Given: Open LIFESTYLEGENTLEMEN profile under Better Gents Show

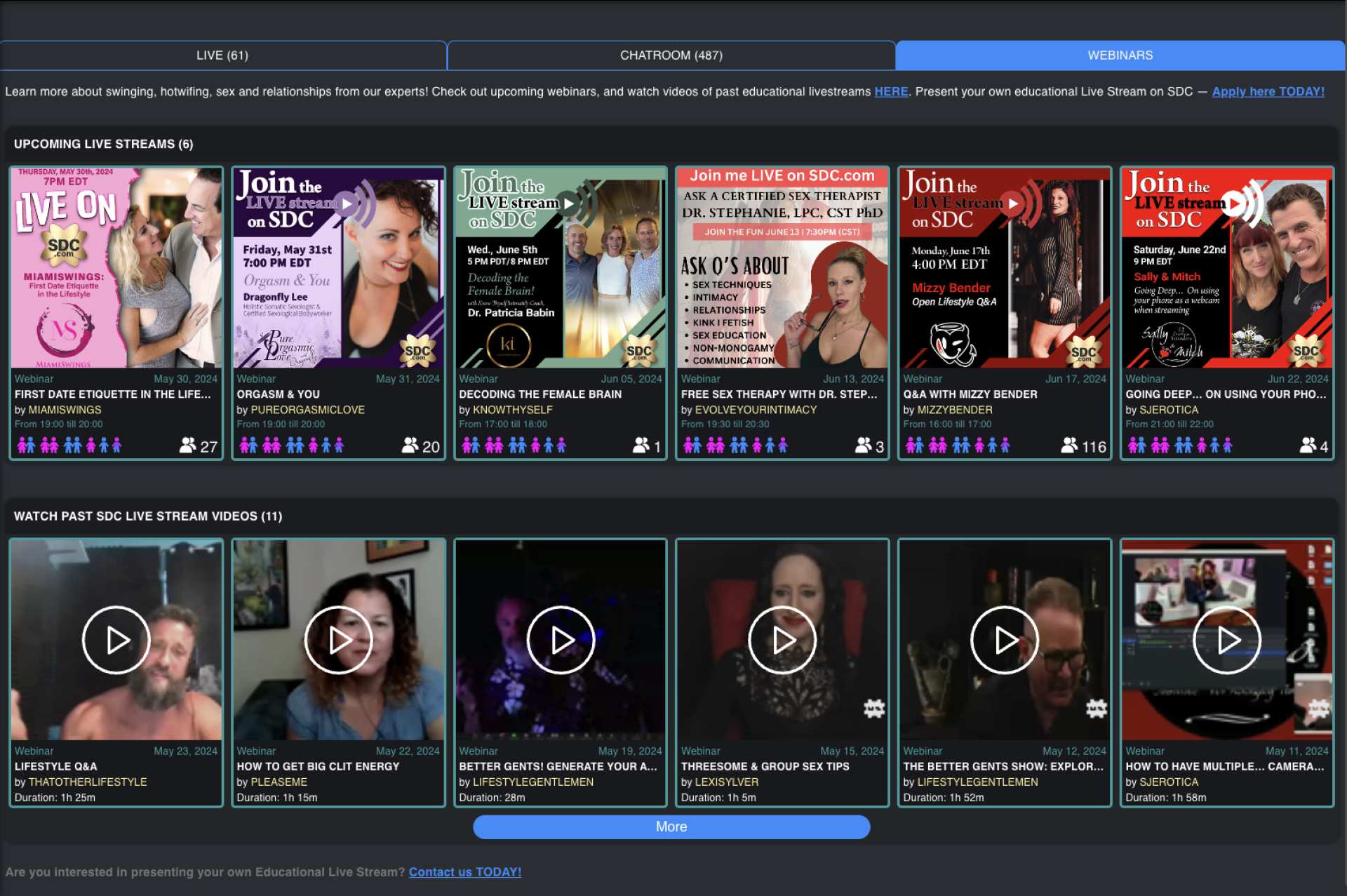Looking at the screenshot, I should [977, 782].
